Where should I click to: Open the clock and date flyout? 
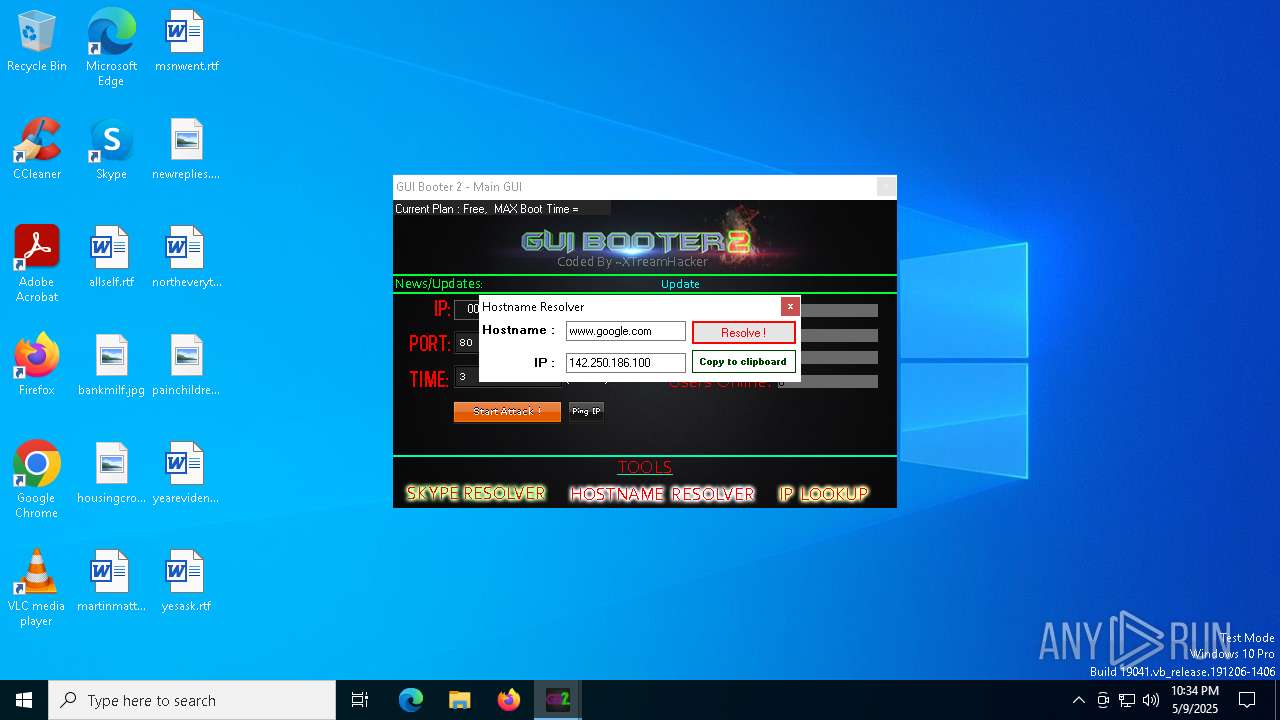pyautogui.click(x=1194, y=700)
